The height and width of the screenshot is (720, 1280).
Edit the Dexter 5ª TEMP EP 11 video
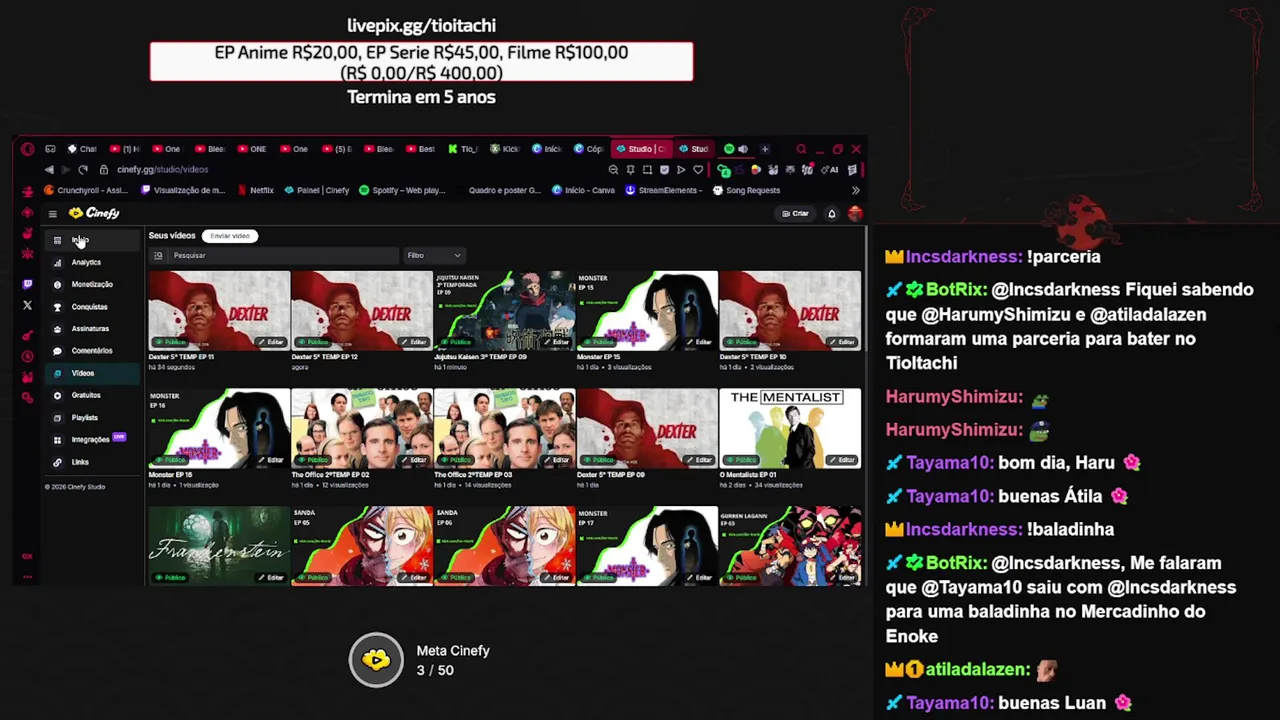coord(271,342)
